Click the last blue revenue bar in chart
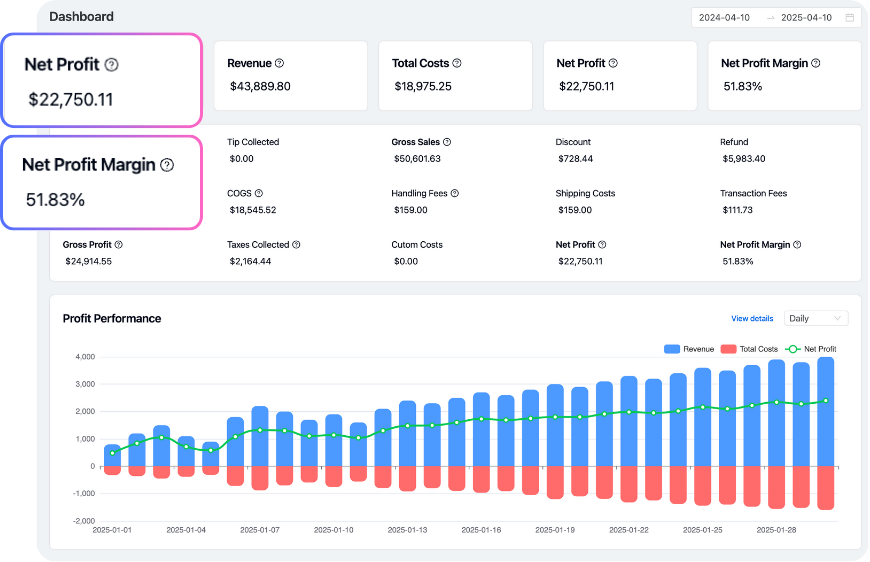Viewport: 870px width, 562px height. (x=826, y=412)
